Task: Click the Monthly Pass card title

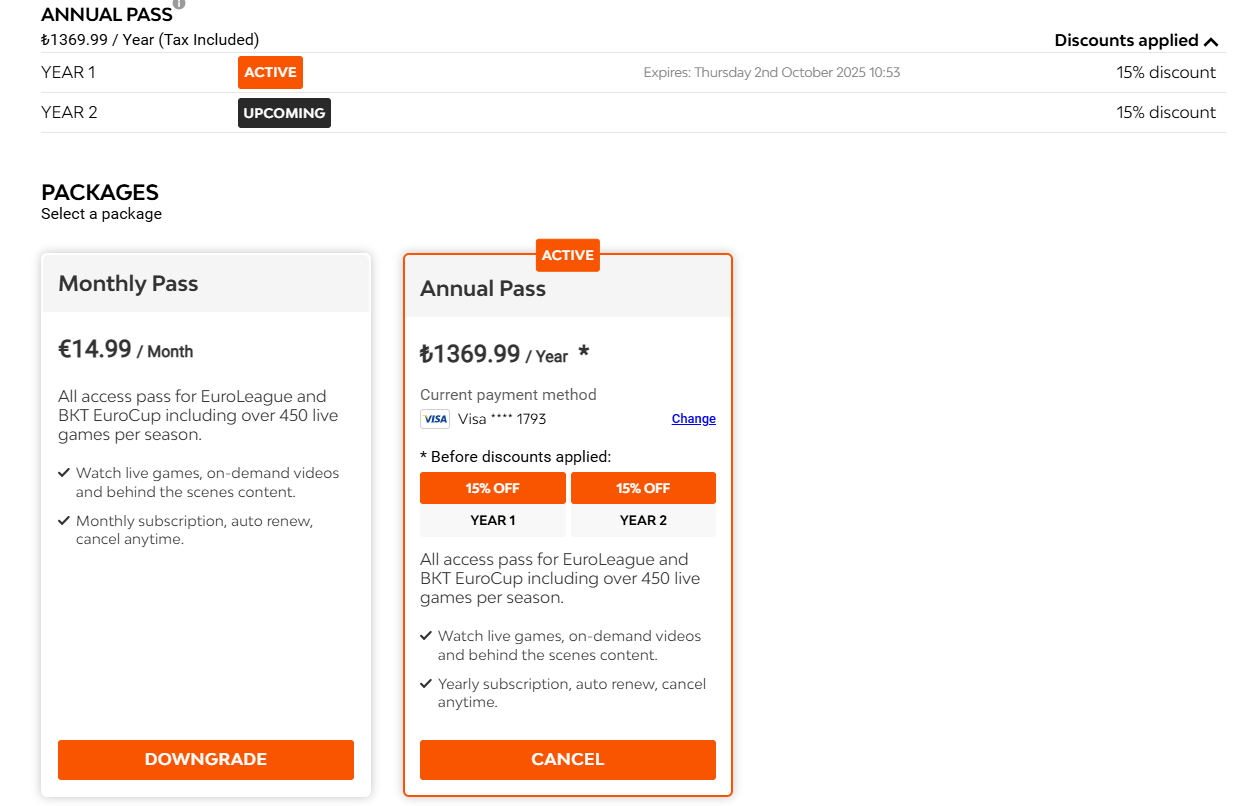Action: pos(128,284)
